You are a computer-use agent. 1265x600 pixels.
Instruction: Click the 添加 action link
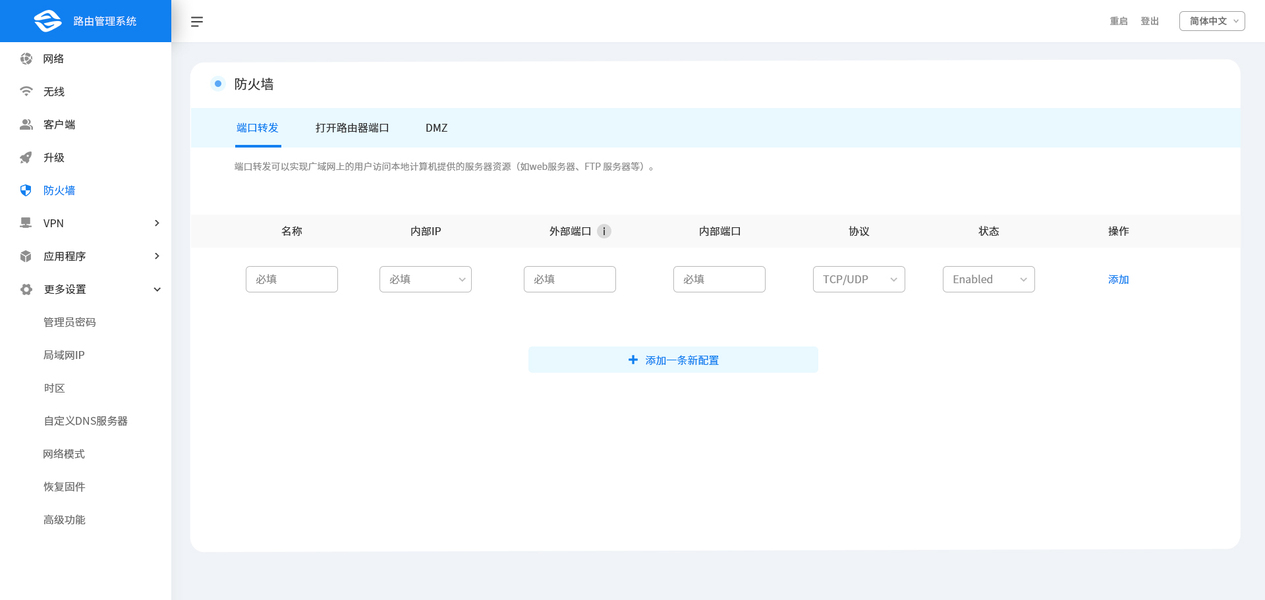(1118, 279)
